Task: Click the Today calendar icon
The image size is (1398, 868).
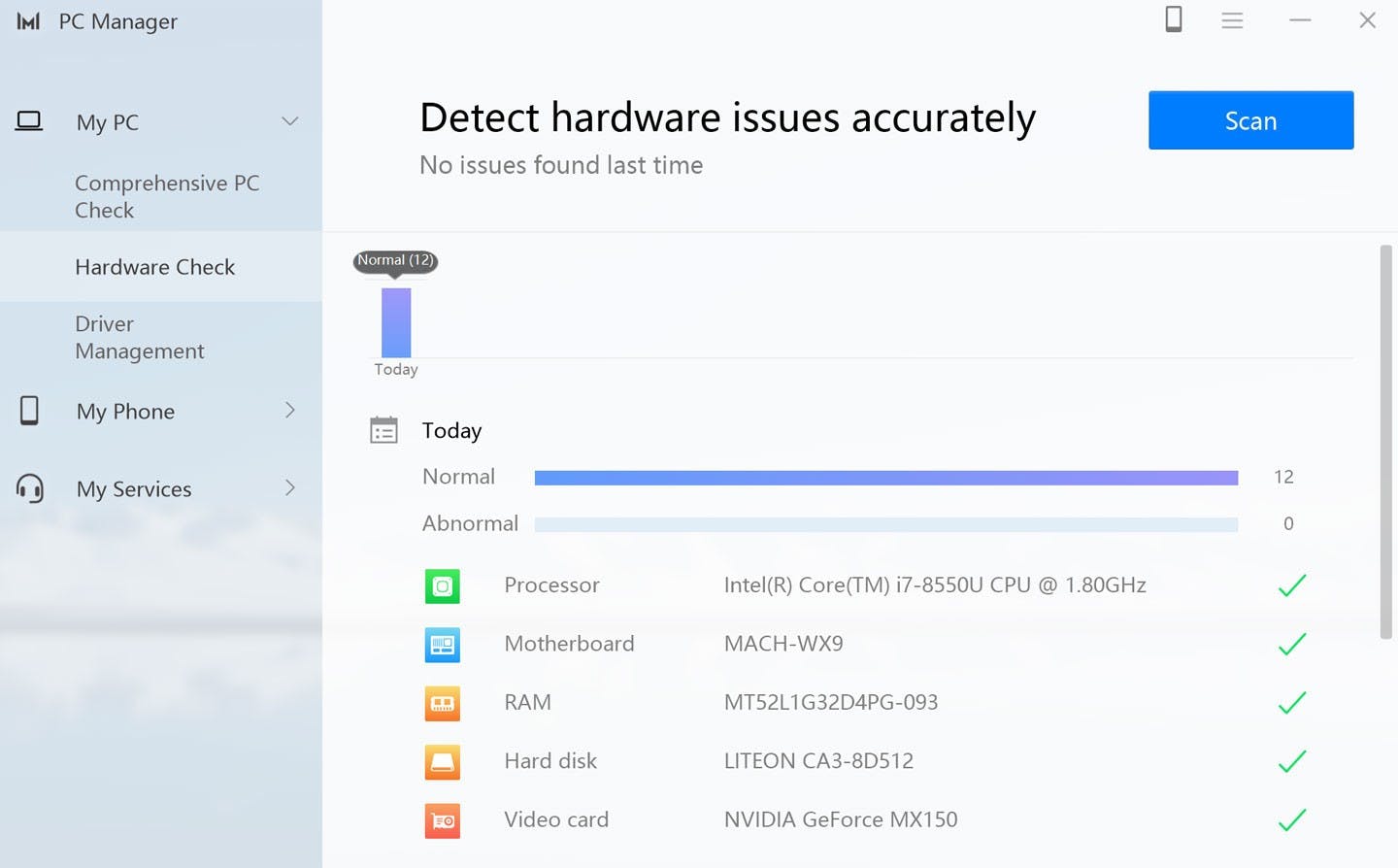Action: (384, 430)
